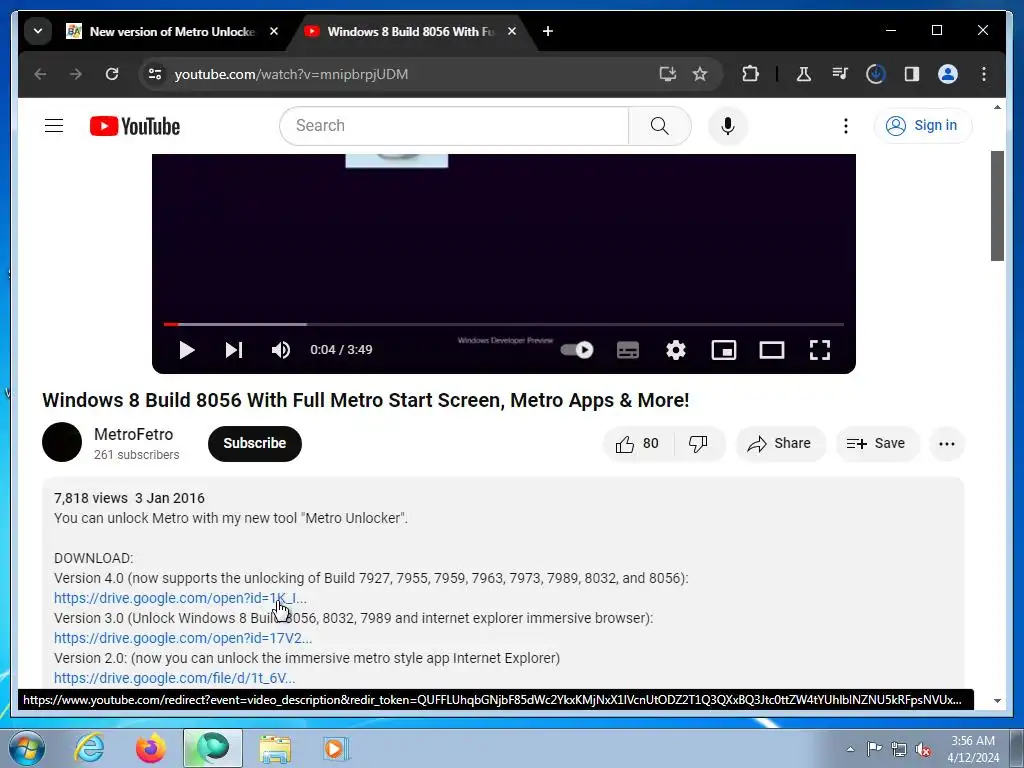Play the video

(187, 350)
